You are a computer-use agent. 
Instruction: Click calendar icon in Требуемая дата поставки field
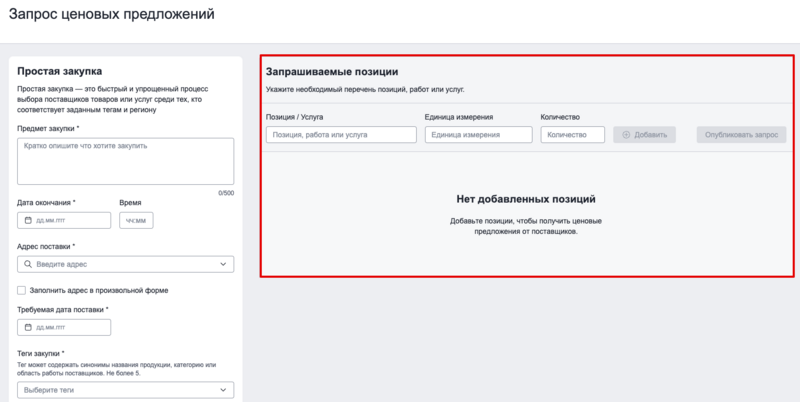click(x=28, y=327)
